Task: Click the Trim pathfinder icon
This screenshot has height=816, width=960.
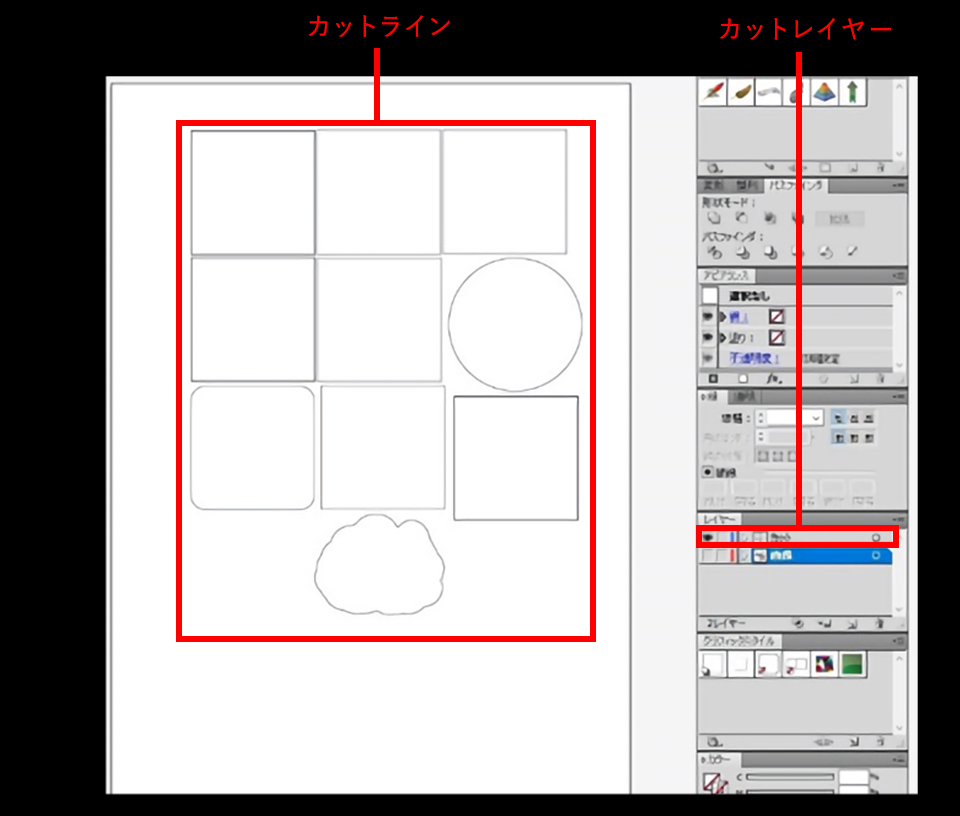Action: click(x=742, y=252)
